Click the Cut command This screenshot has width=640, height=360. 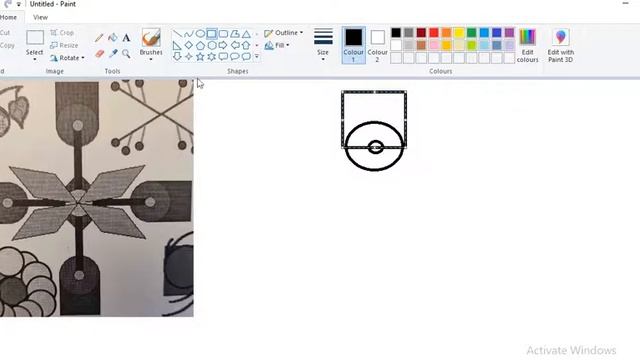pyautogui.click(x=5, y=33)
